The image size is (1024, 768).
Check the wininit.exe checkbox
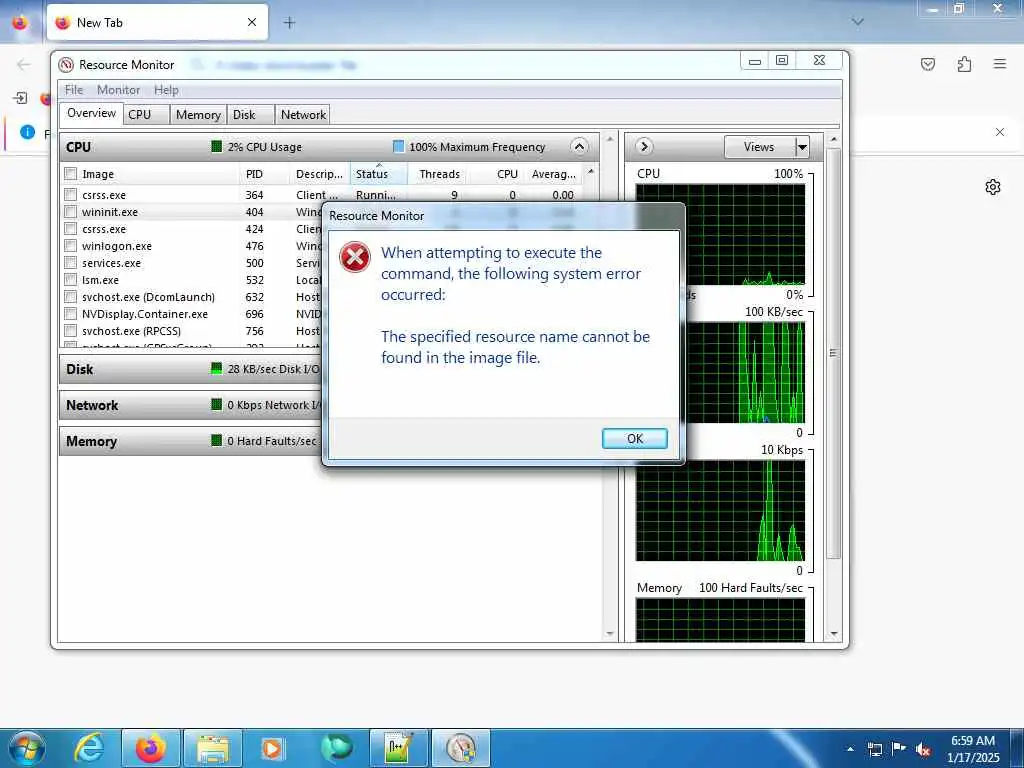point(71,212)
